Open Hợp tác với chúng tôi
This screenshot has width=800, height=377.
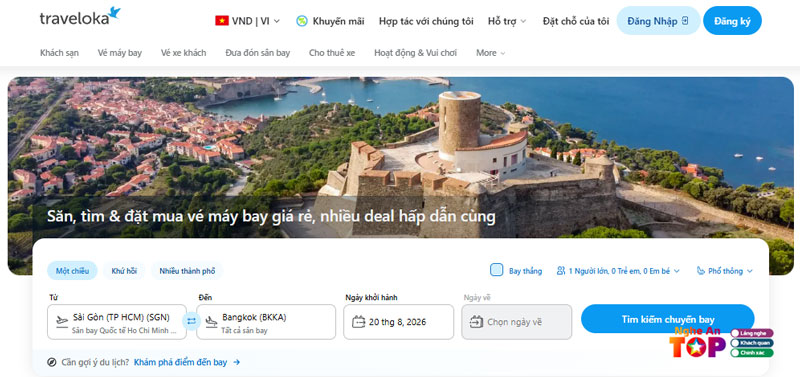[x=426, y=21]
